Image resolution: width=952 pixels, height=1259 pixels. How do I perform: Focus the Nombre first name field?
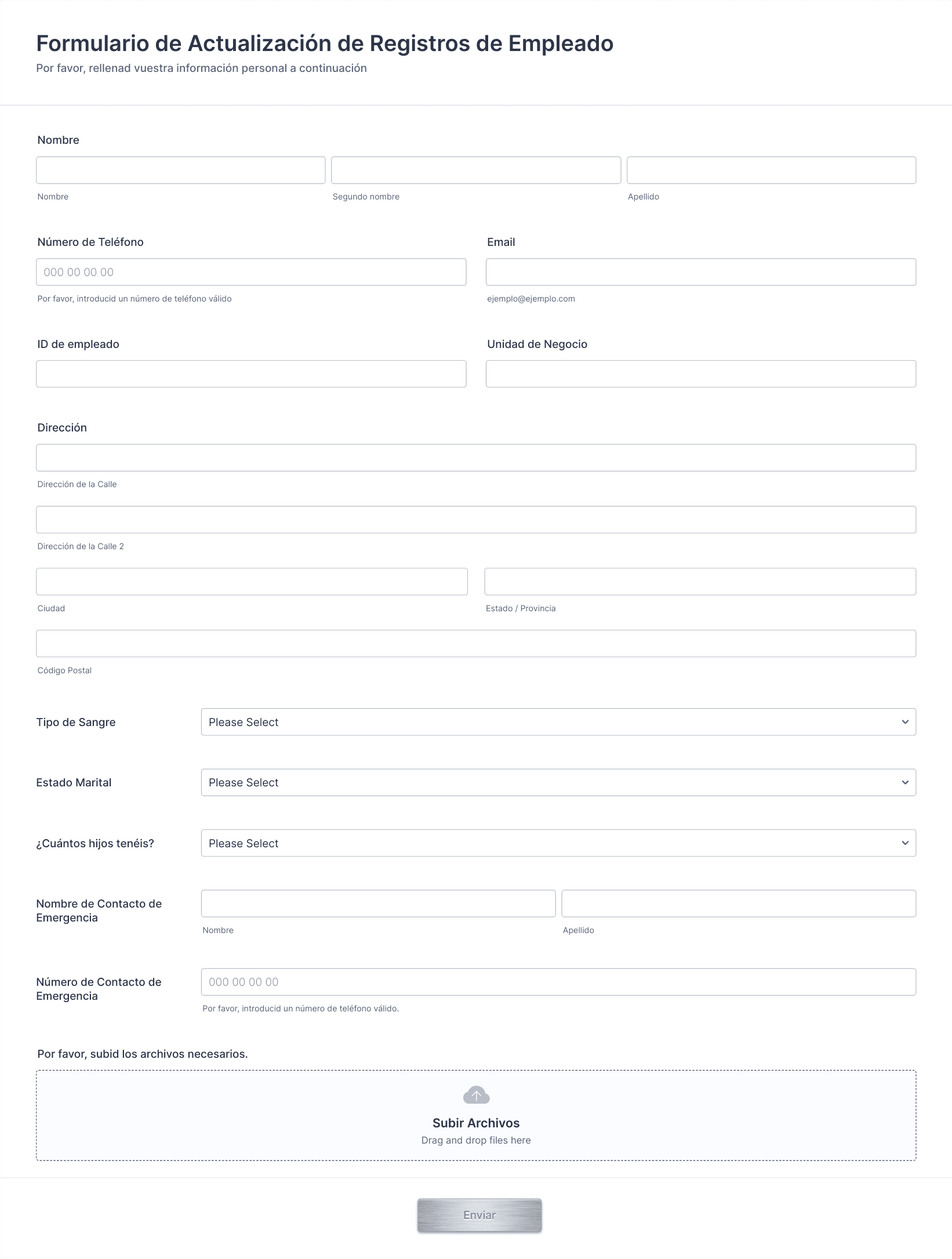coord(180,170)
